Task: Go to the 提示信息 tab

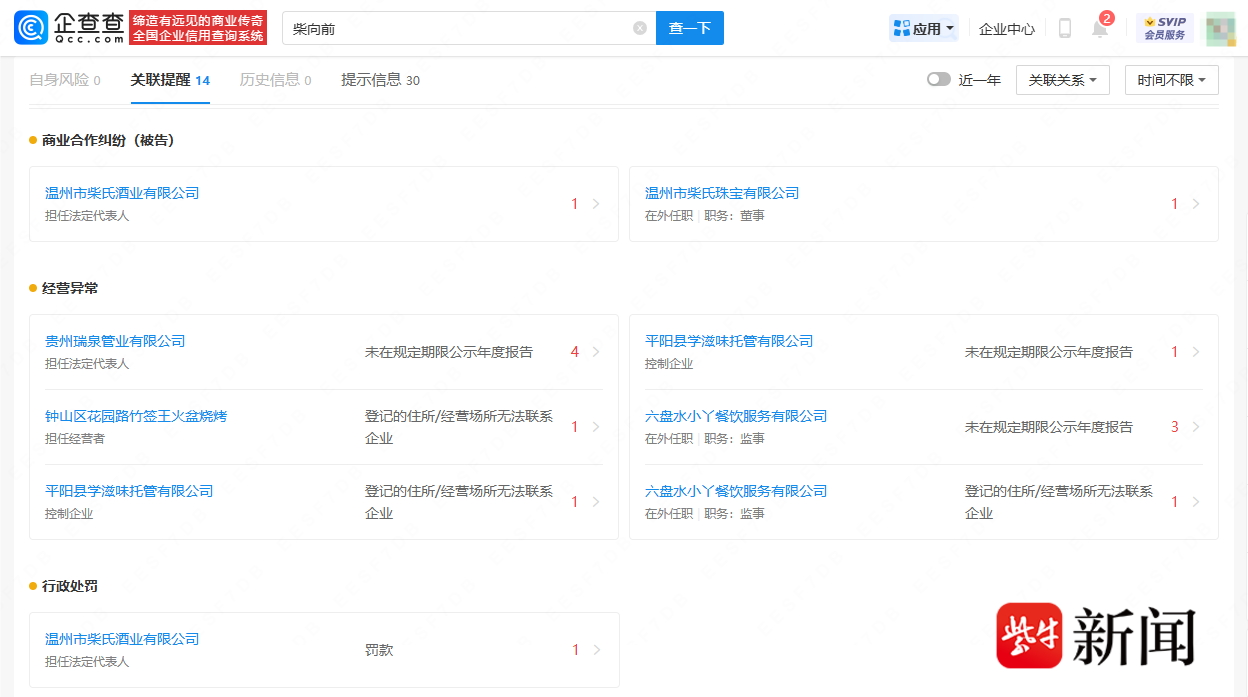Action: click(x=380, y=80)
